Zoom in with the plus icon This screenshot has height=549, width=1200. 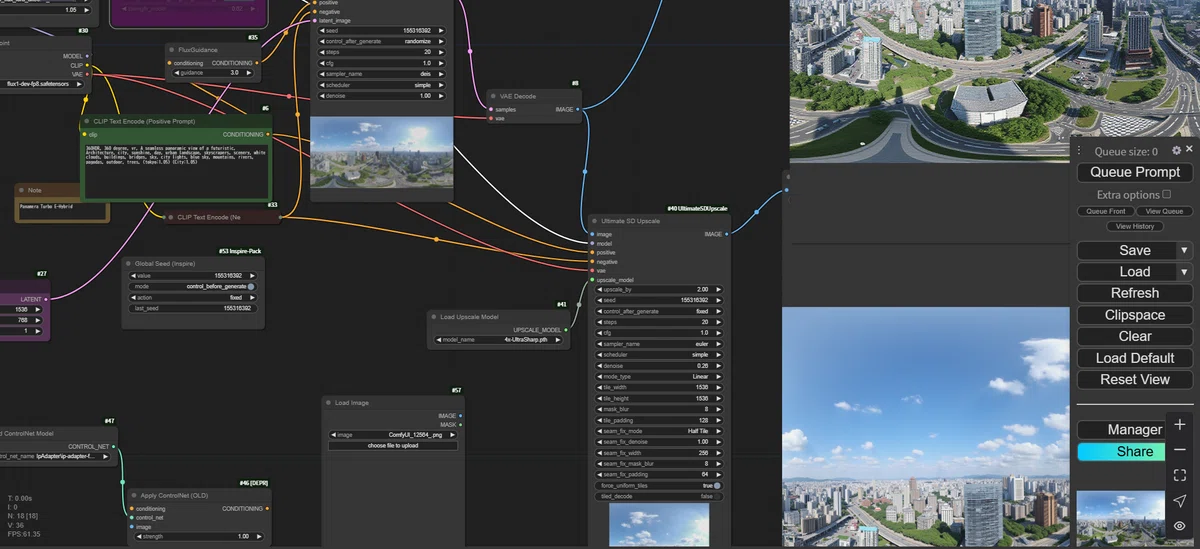[1180, 425]
